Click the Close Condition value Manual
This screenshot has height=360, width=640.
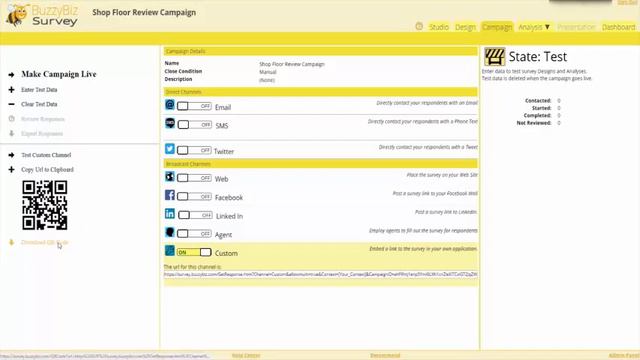click(x=268, y=72)
